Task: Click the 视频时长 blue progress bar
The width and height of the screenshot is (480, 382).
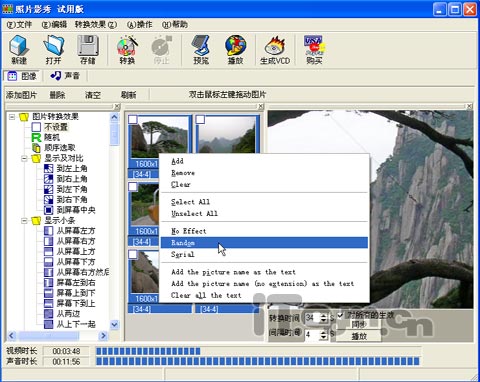Action: click(148, 351)
